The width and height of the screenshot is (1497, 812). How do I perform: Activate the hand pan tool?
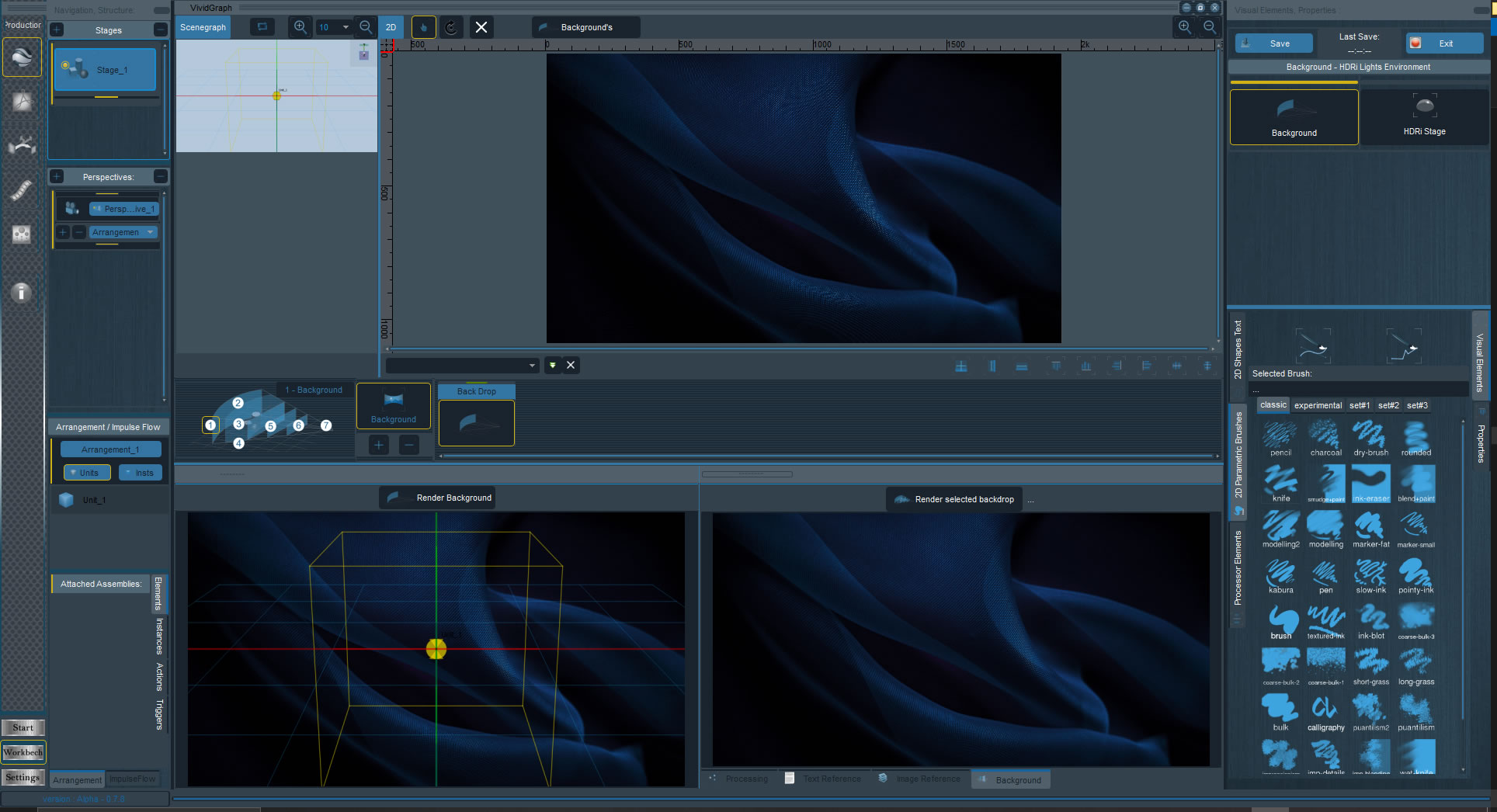pyautogui.click(x=423, y=27)
